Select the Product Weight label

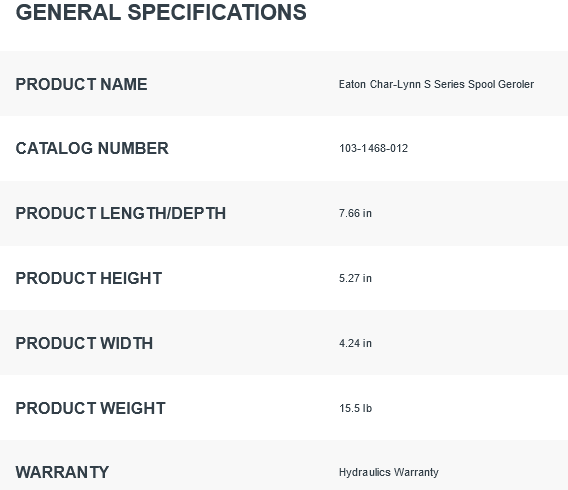(91, 409)
